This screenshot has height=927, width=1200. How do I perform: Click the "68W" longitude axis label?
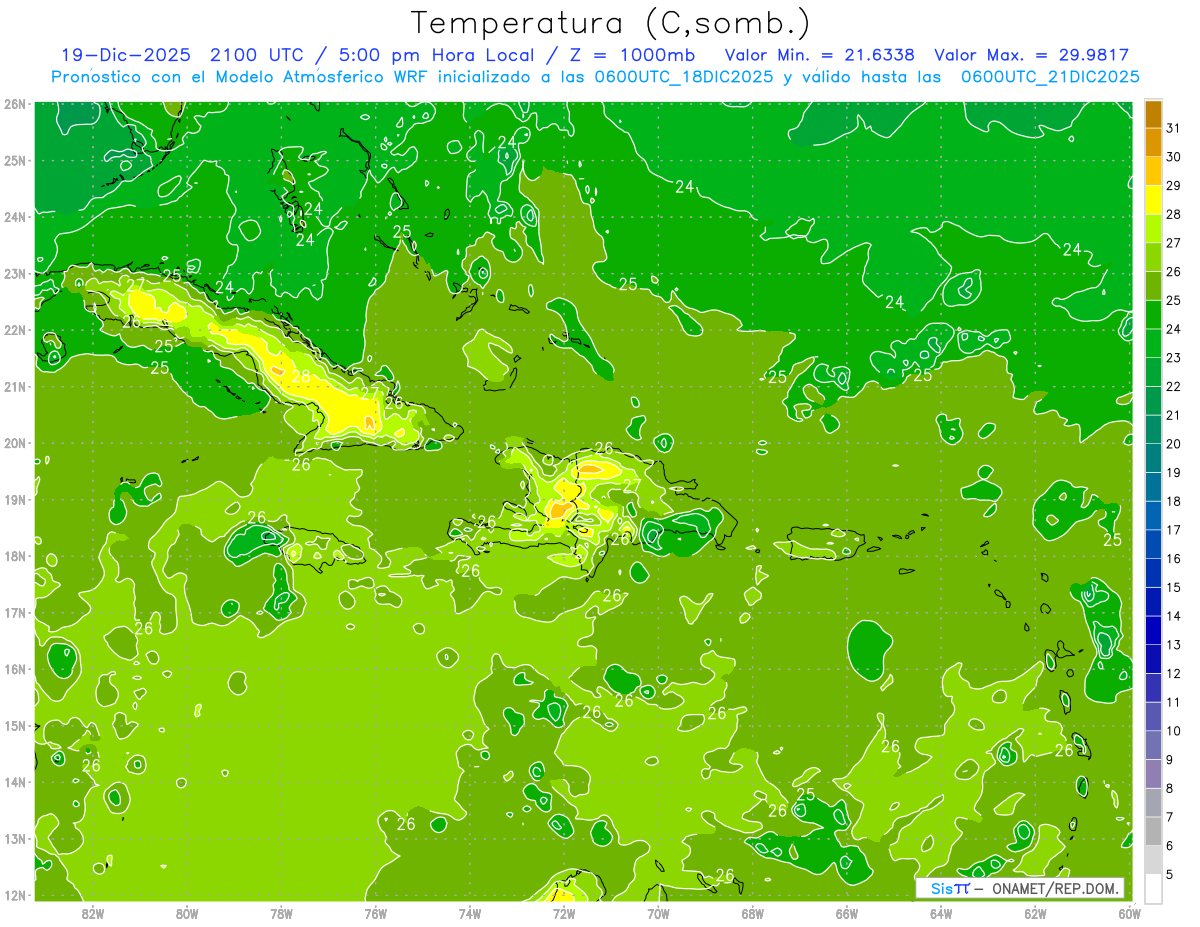click(753, 912)
